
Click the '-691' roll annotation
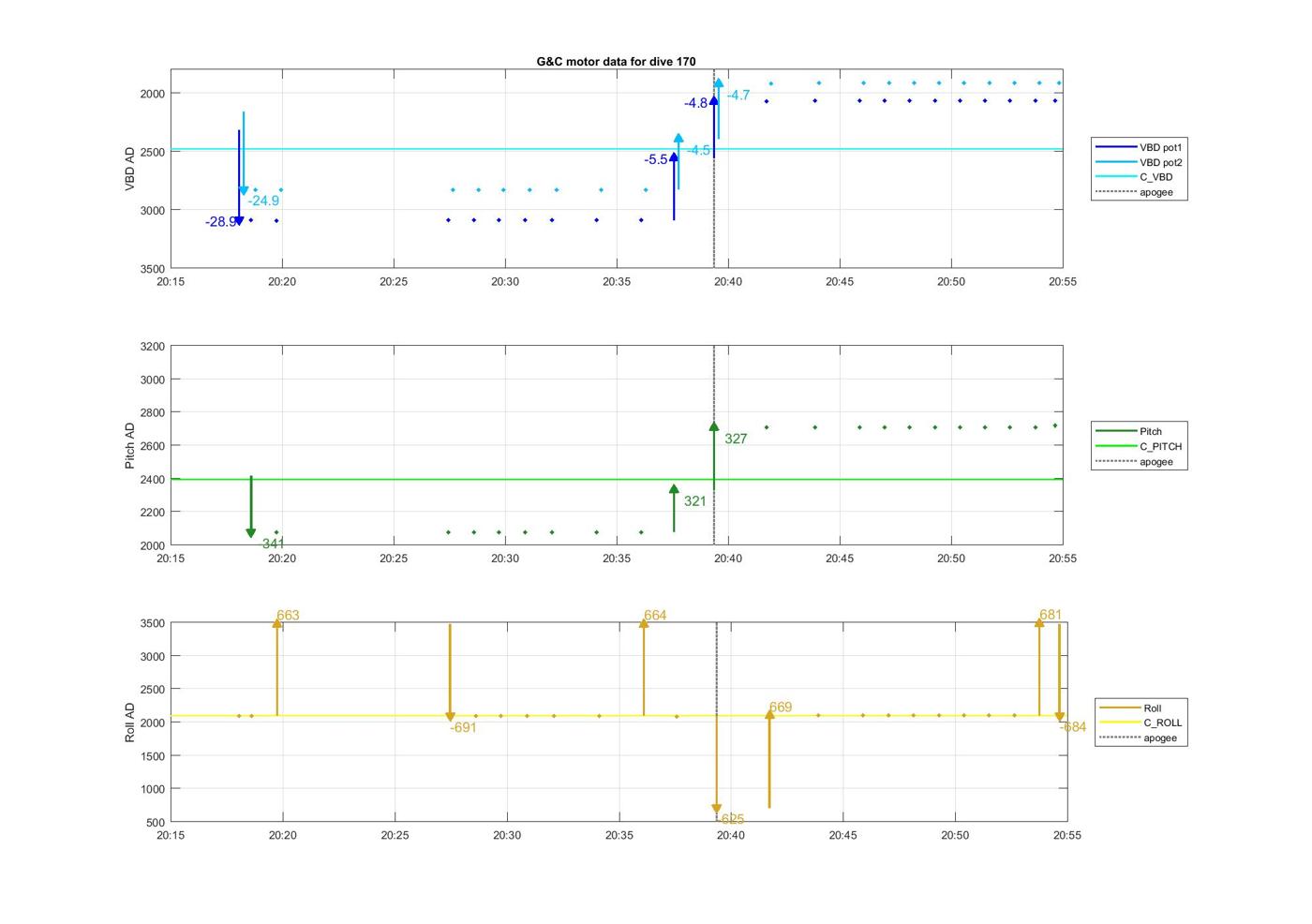coord(464,727)
